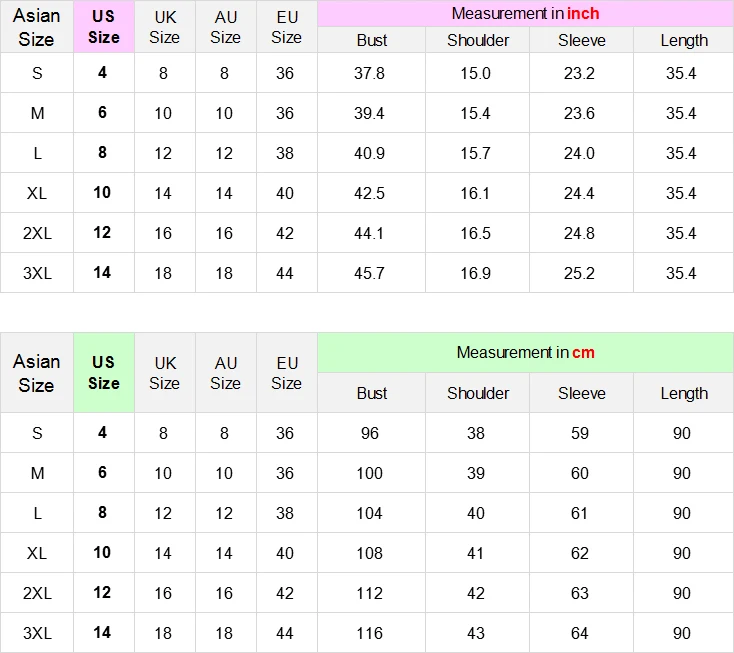Click the UK Size header in top table
Viewport: 734px width, 653px height.
(x=164, y=27)
